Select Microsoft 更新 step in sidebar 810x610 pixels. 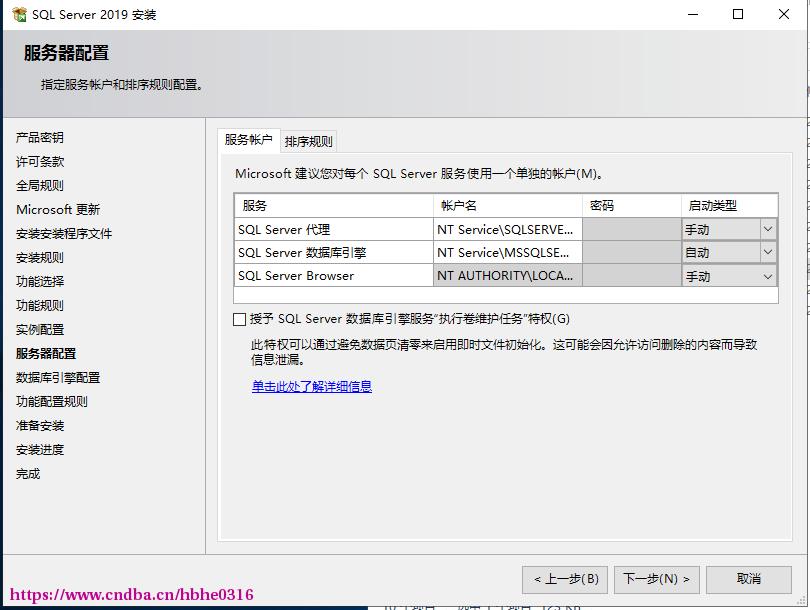tap(58, 210)
